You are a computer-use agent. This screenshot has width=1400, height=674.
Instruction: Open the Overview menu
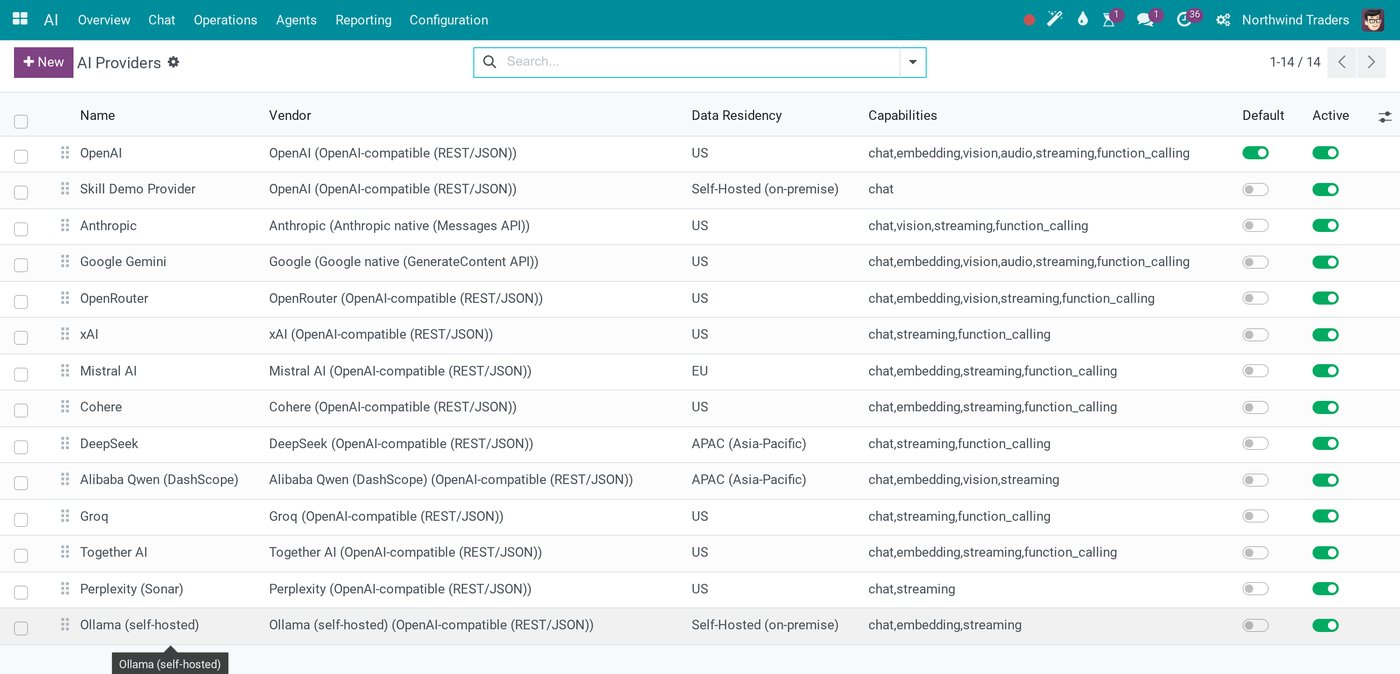[x=104, y=20]
